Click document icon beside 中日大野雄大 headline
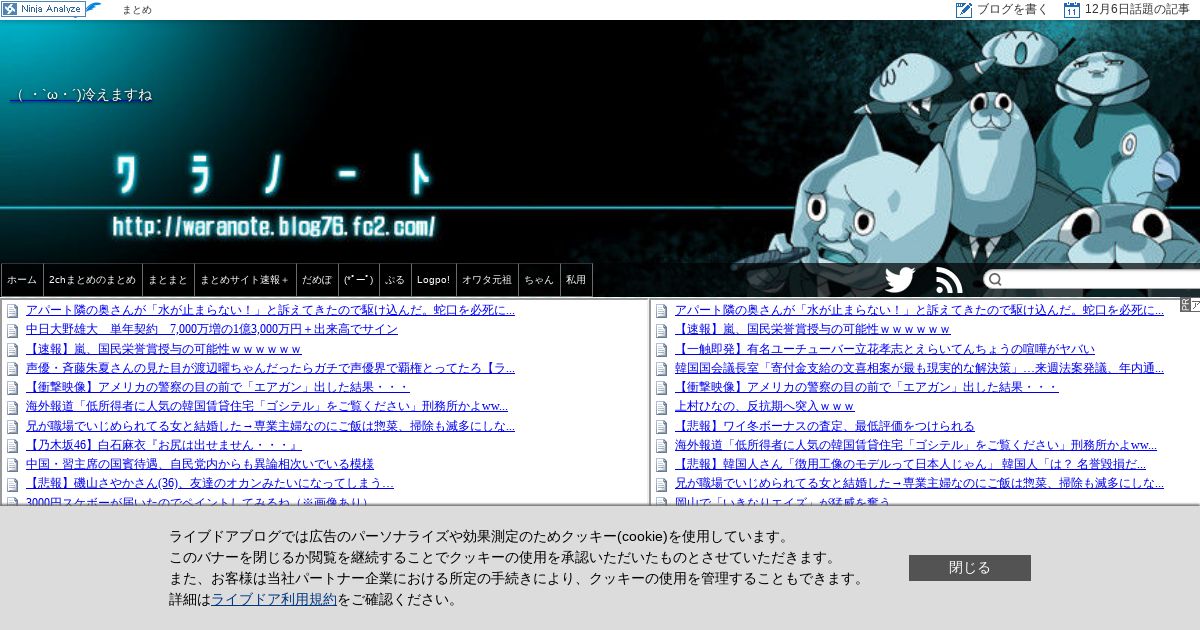Image resolution: width=1200 pixels, height=630 pixels. (x=13, y=330)
